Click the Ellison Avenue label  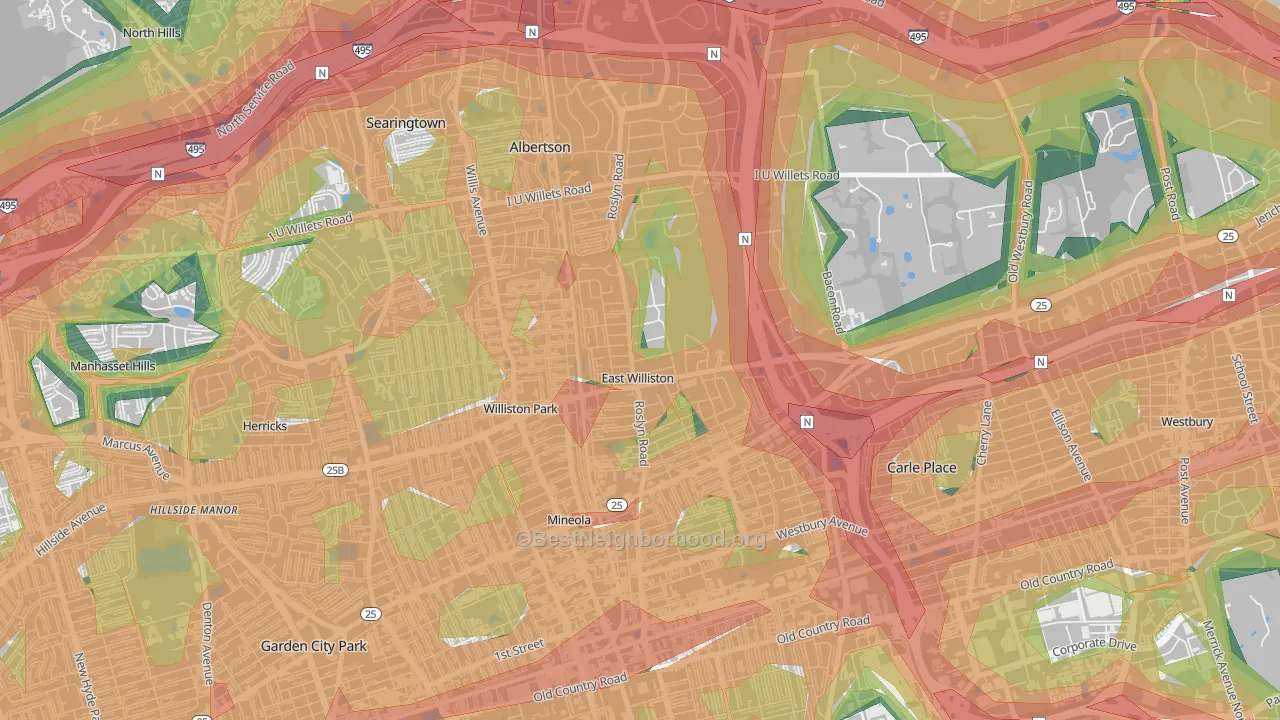coord(1071,445)
